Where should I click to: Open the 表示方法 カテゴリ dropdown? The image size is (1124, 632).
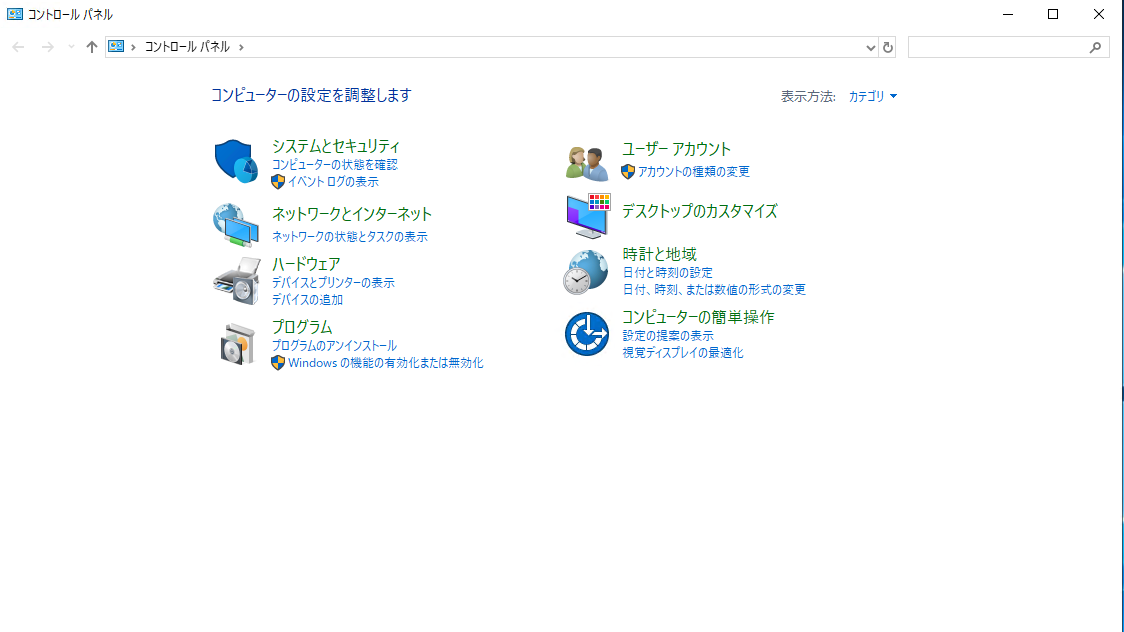[868, 96]
